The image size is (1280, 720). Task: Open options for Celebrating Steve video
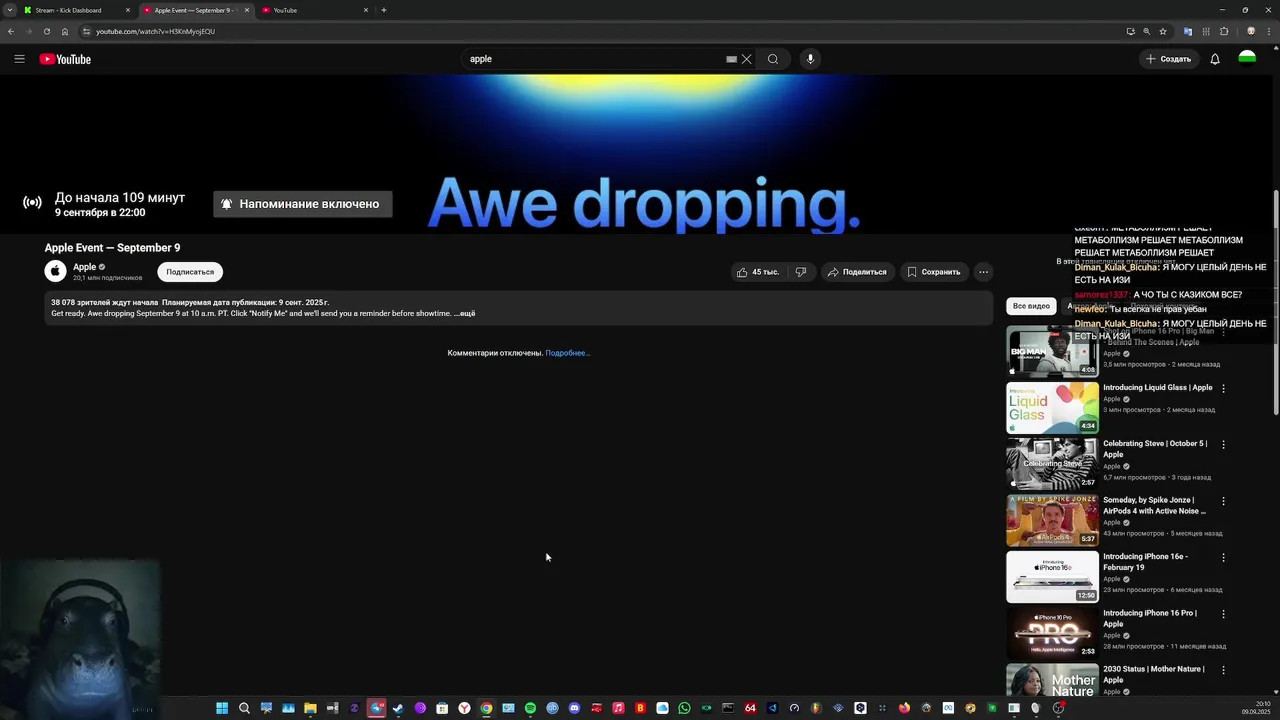1223,444
